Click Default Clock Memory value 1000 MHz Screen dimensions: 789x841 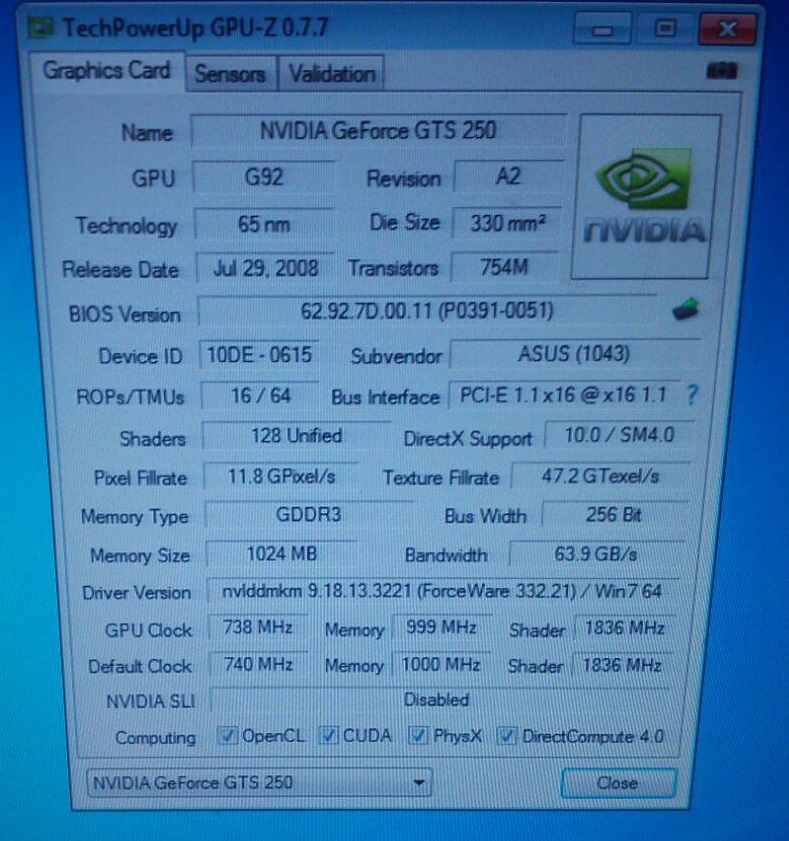[x=441, y=665]
